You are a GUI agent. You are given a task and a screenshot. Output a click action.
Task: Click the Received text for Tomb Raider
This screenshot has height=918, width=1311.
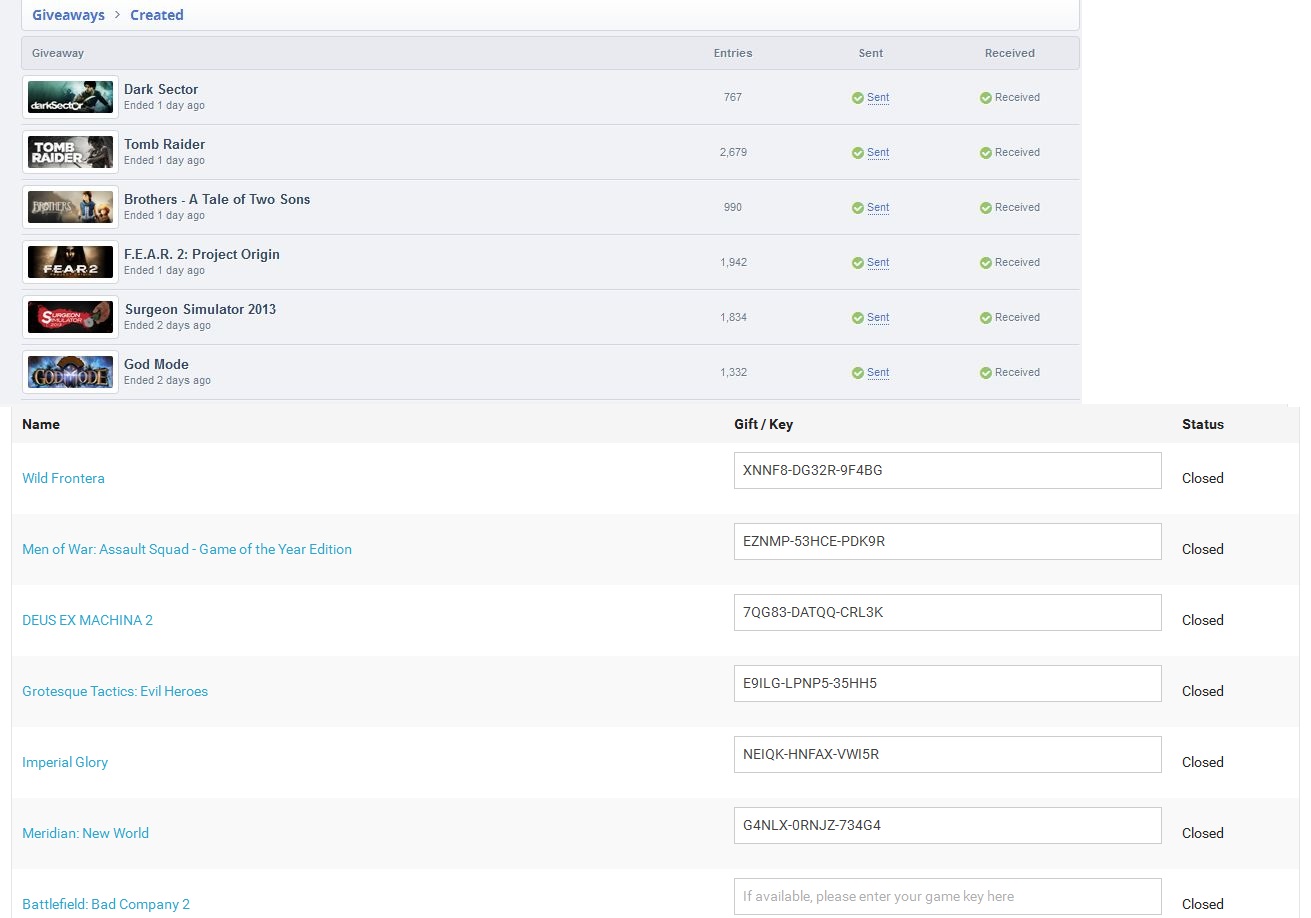click(1017, 153)
